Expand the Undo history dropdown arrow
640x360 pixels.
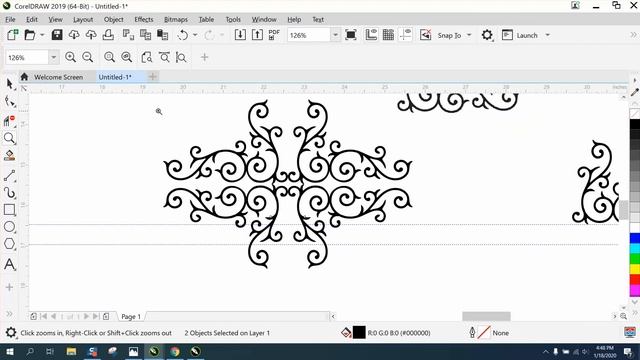[x=195, y=35]
